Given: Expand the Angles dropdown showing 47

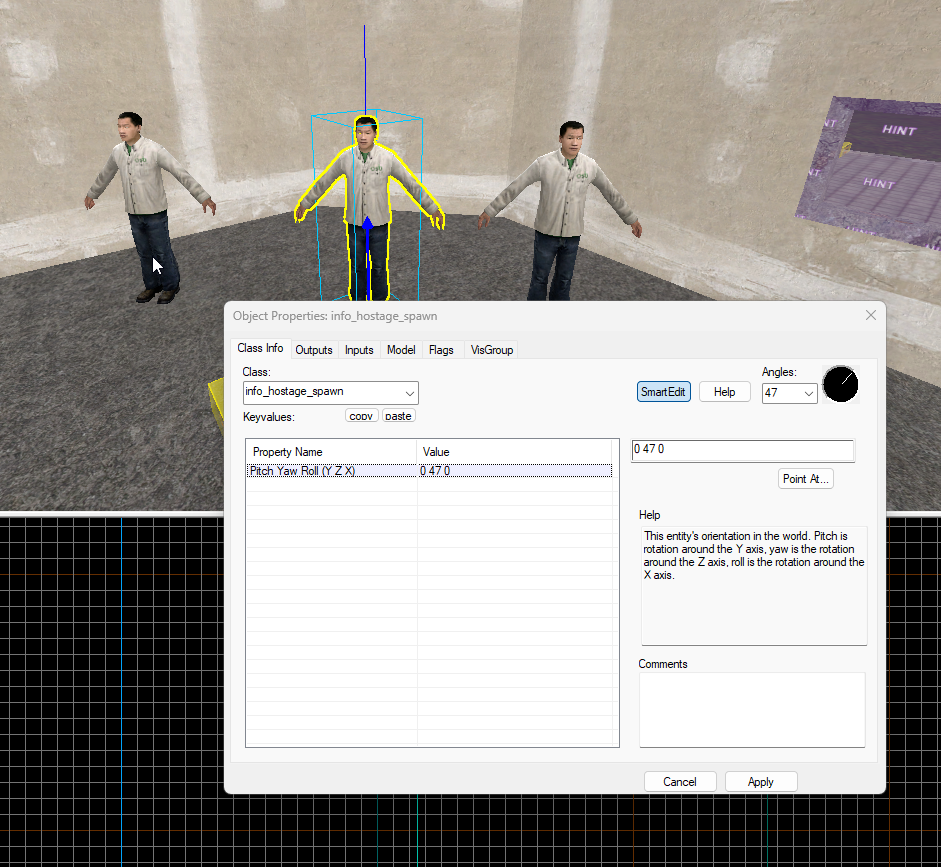Looking at the screenshot, I should pyautogui.click(x=808, y=394).
